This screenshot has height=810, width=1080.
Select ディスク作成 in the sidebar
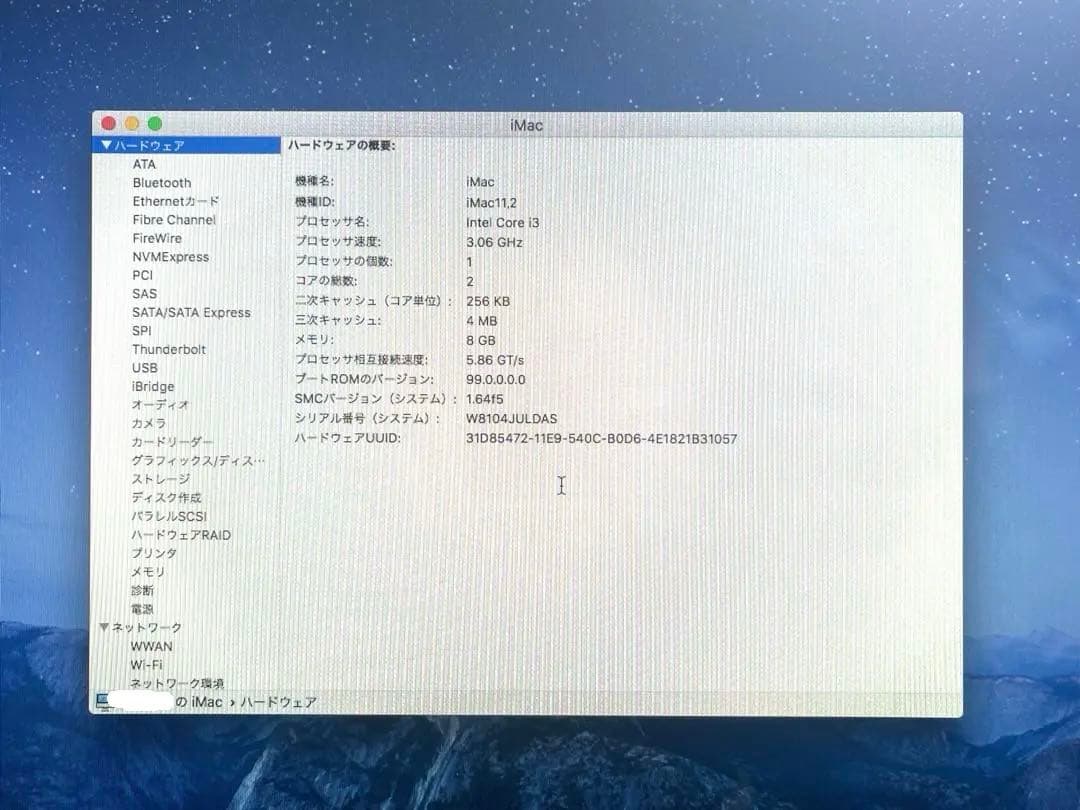[x=167, y=497]
